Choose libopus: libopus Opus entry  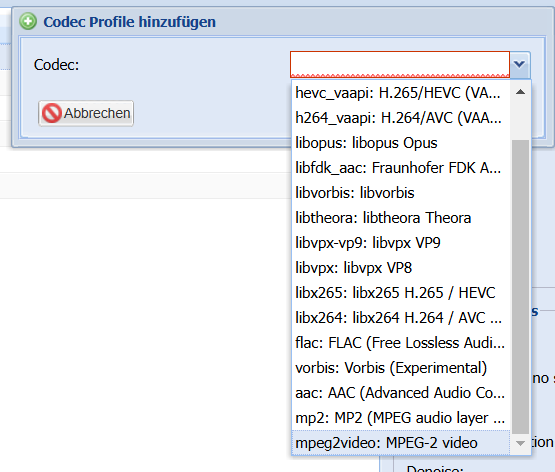coord(401,143)
